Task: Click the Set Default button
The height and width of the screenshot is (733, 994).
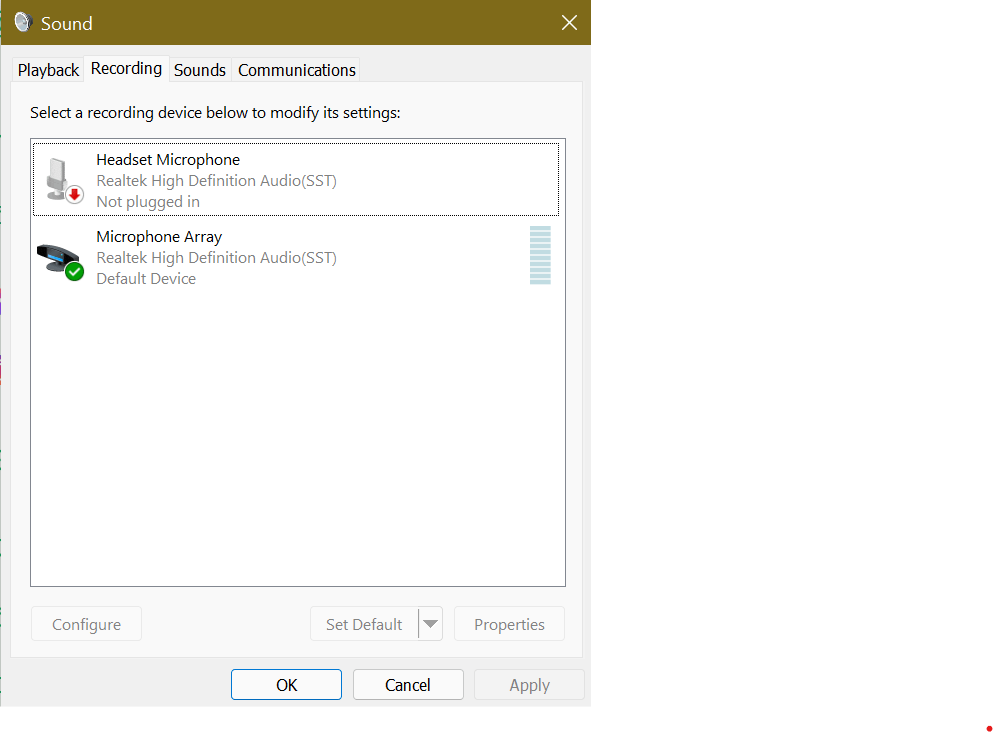Action: tap(364, 624)
